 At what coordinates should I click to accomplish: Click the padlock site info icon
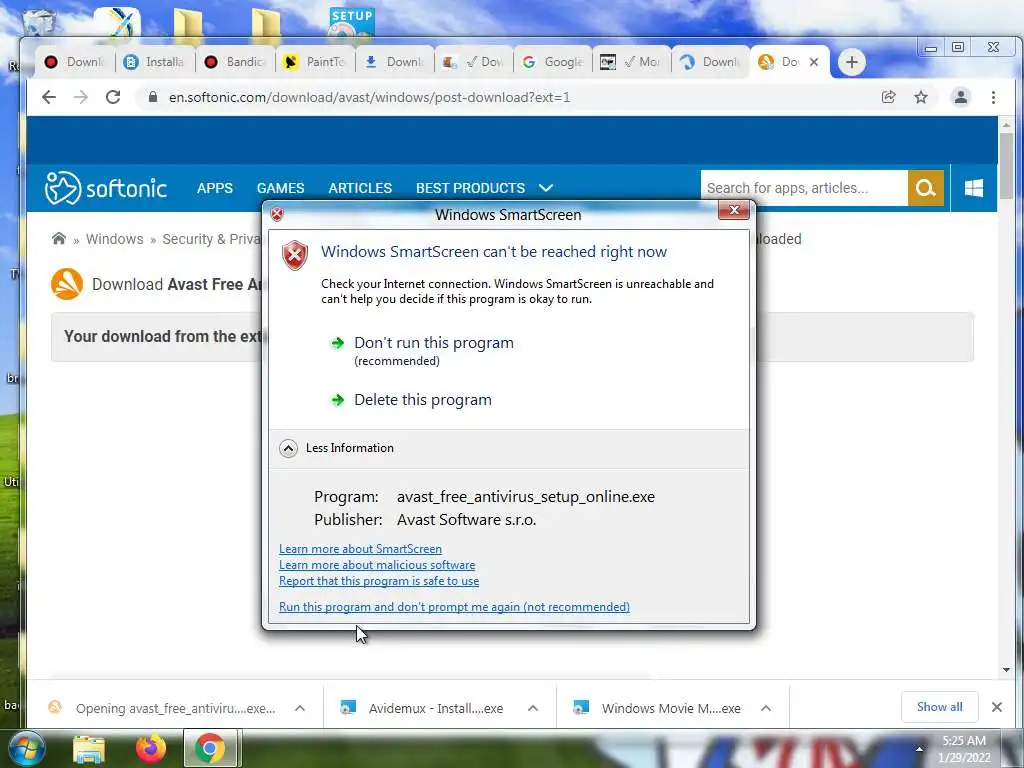point(153,97)
